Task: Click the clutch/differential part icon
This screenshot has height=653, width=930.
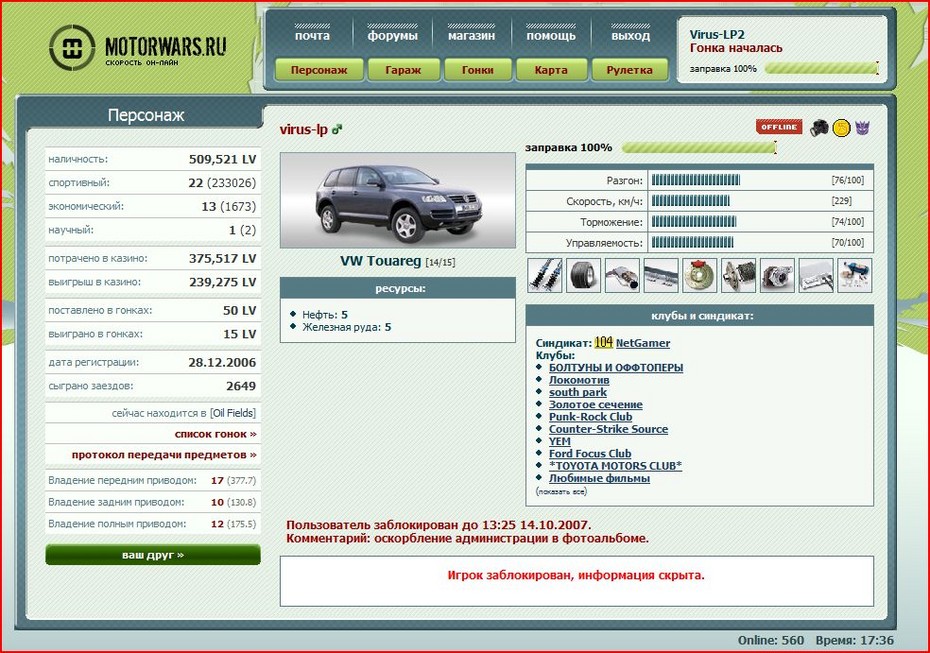Action: coord(738,275)
